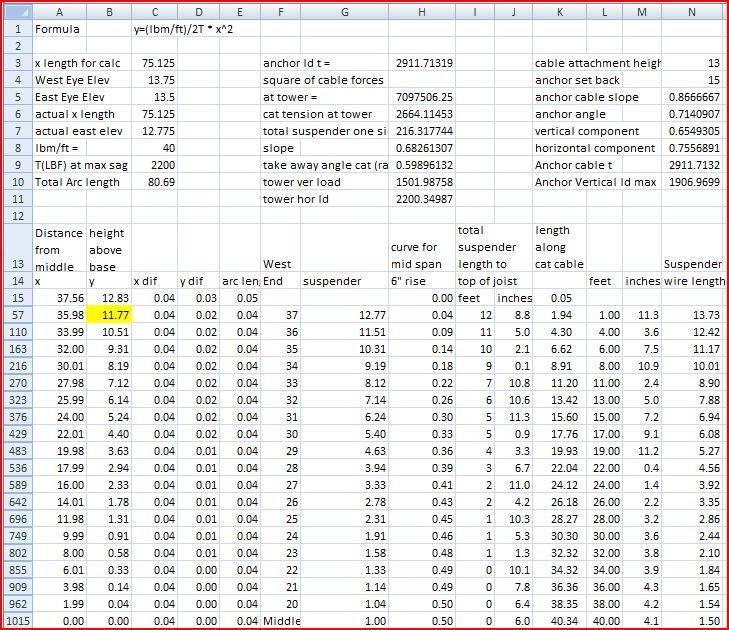729x630 pixels.
Task: Click total suspender value 216.317744
Action: pyautogui.click(x=422, y=131)
